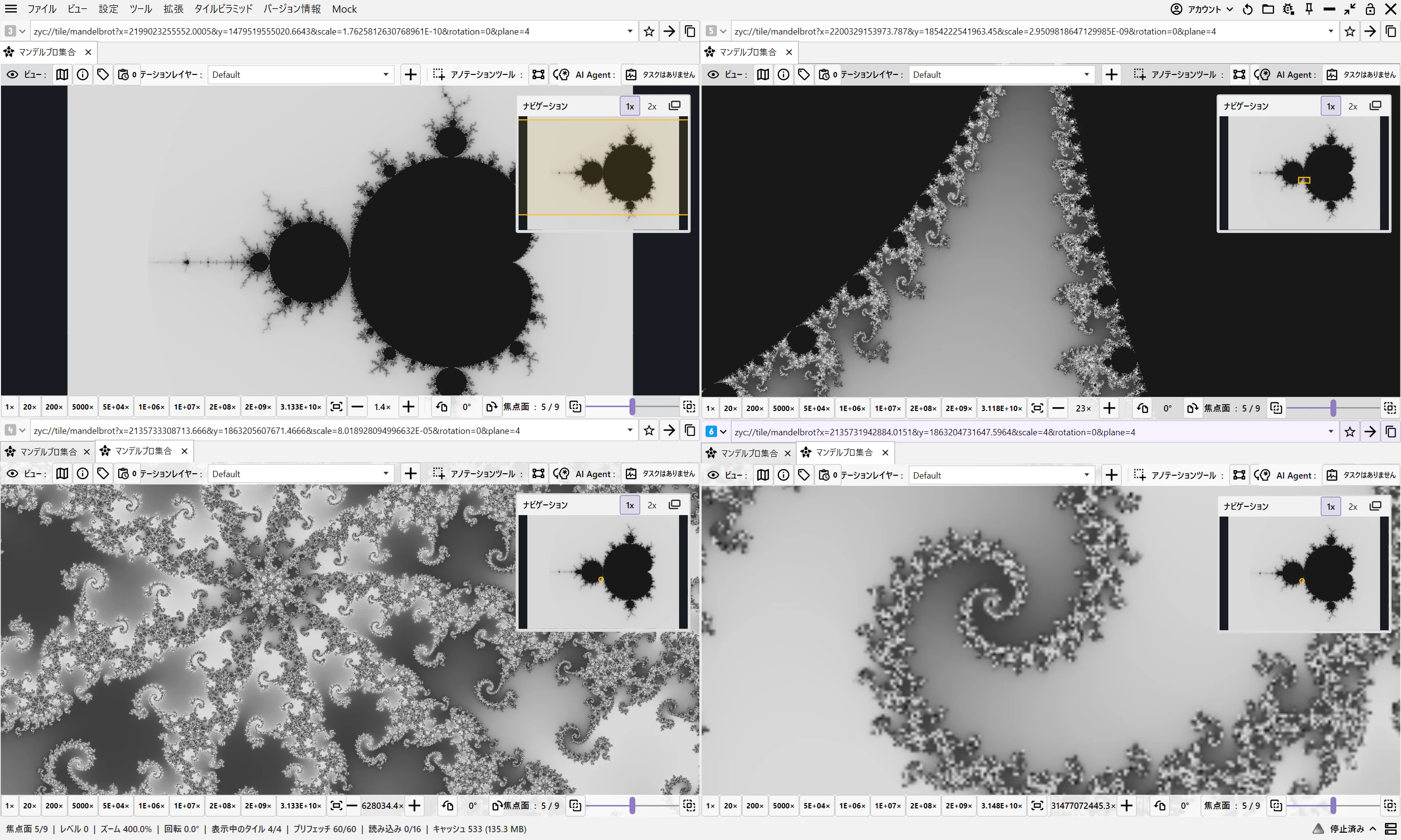Open the hamburger menu beside ファイル
Screen dimensions: 1401x840
click(x=11, y=9)
